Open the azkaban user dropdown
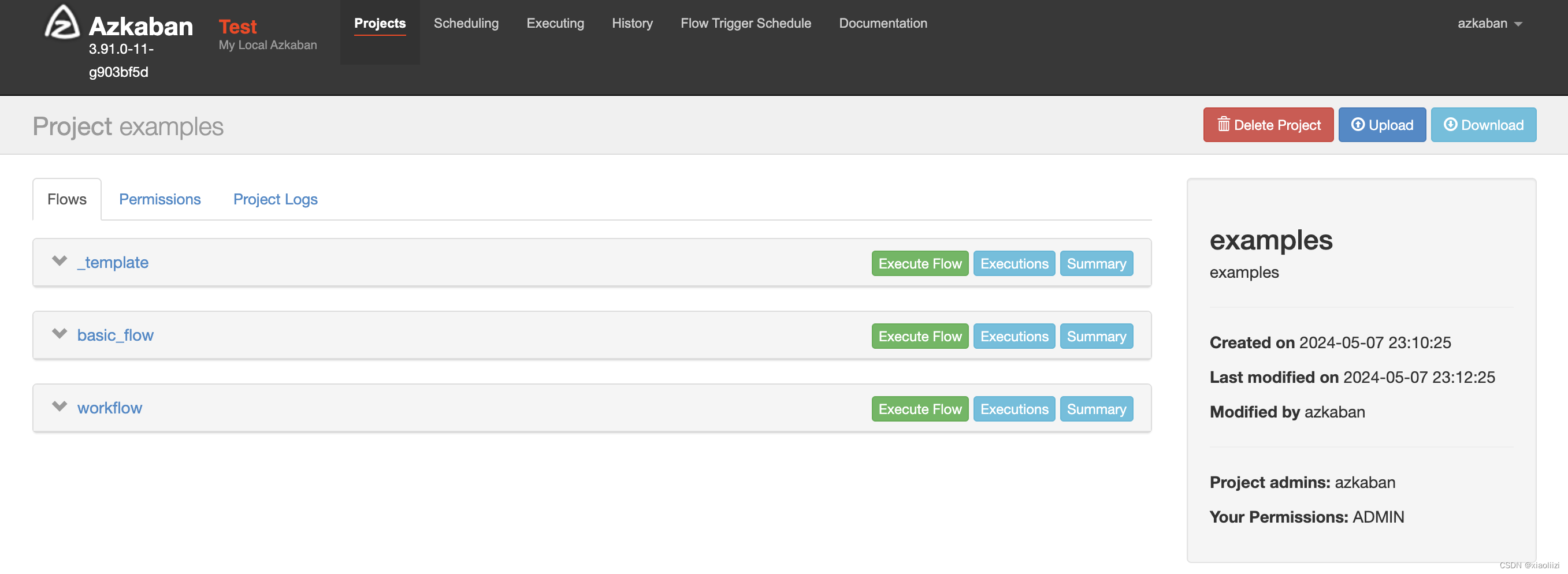Viewport: 1568px width, 574px height. 1489,24
